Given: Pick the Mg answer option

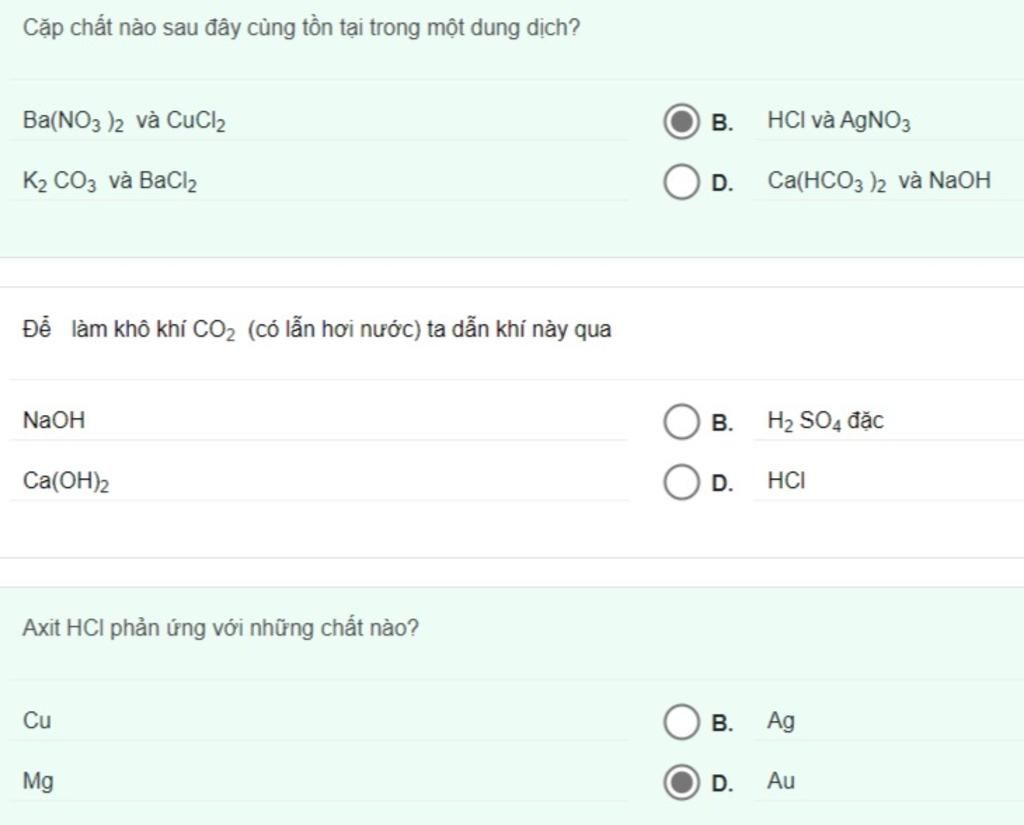Looking at the screenshot, I should [x=38, y=782].
